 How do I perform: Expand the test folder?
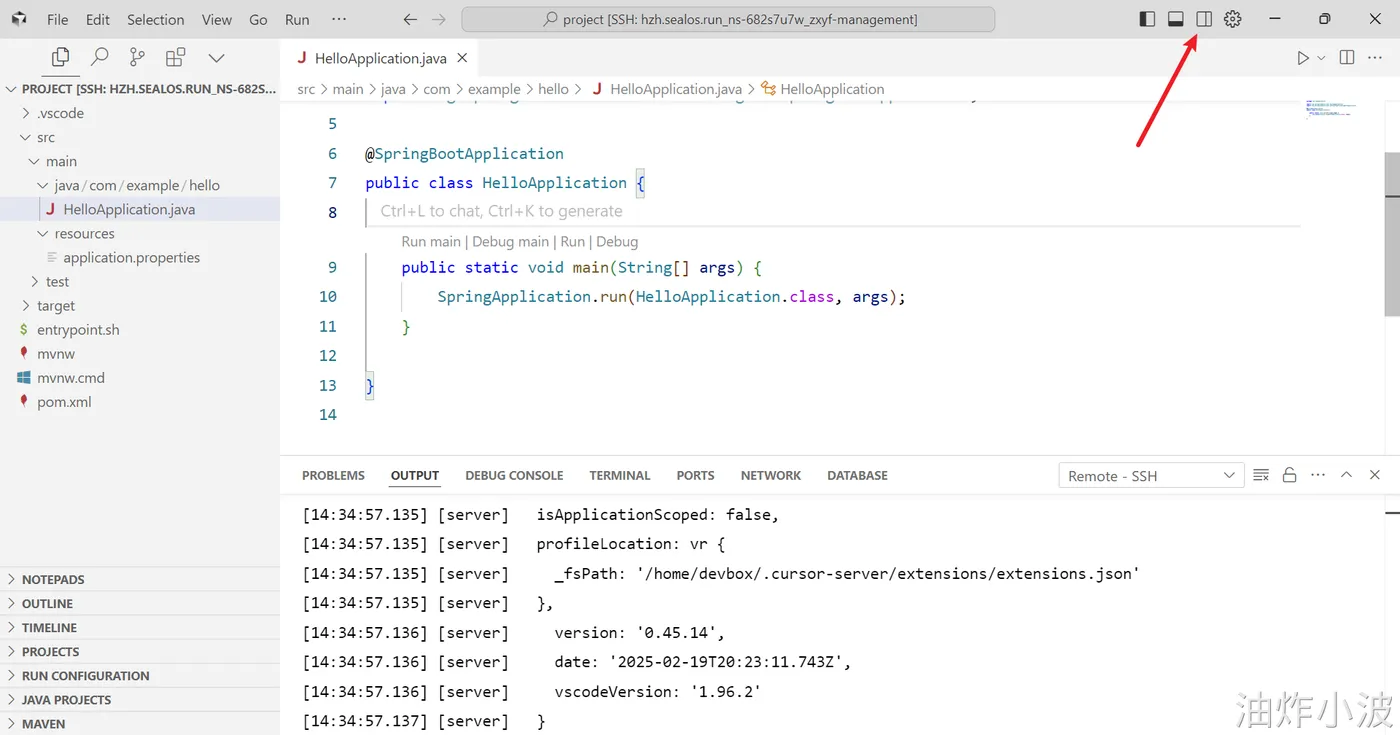[140, 281]
